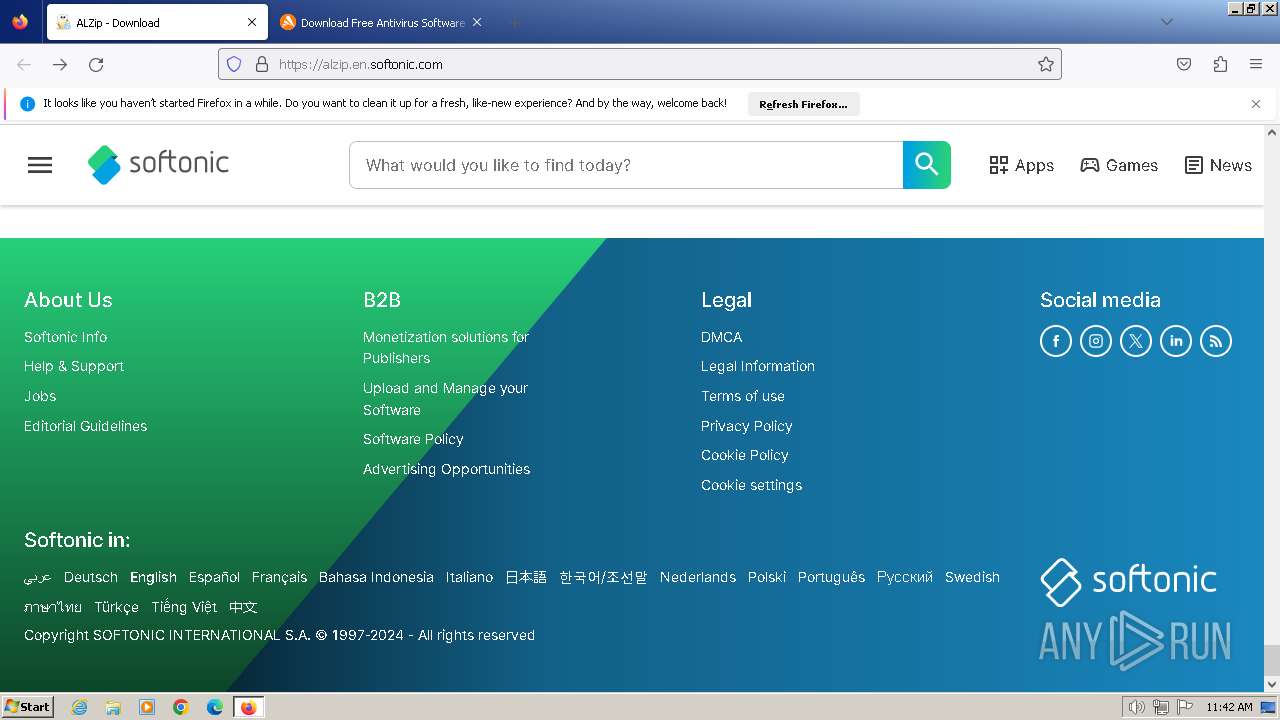Screen dimensions: 1280x720
Task: Switch site language to Tiếng Việt
Action: (184, 607)
